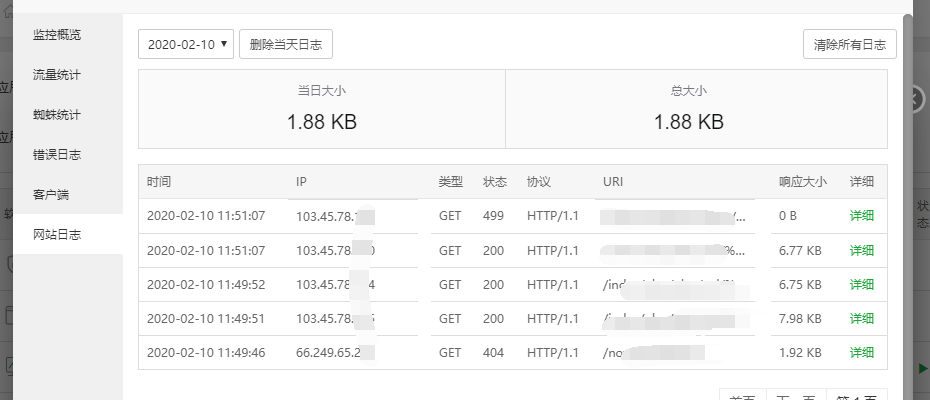The width and height of the screenshot is (930, 400).
Task: Click the 时间 column header
Action: click(159, 182)
